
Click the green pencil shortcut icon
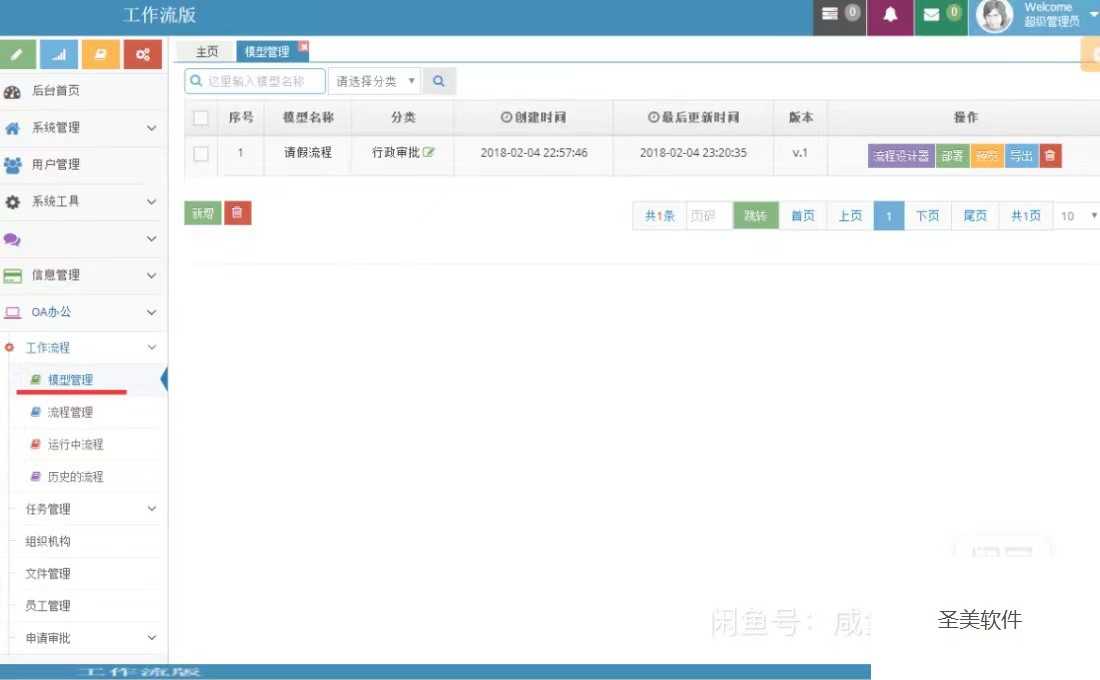[x=18, y=55]
